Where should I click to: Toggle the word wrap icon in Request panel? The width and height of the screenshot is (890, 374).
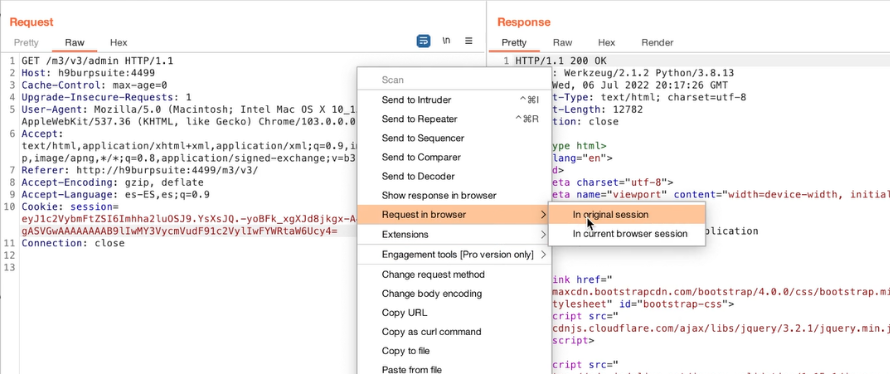(423, 41)
